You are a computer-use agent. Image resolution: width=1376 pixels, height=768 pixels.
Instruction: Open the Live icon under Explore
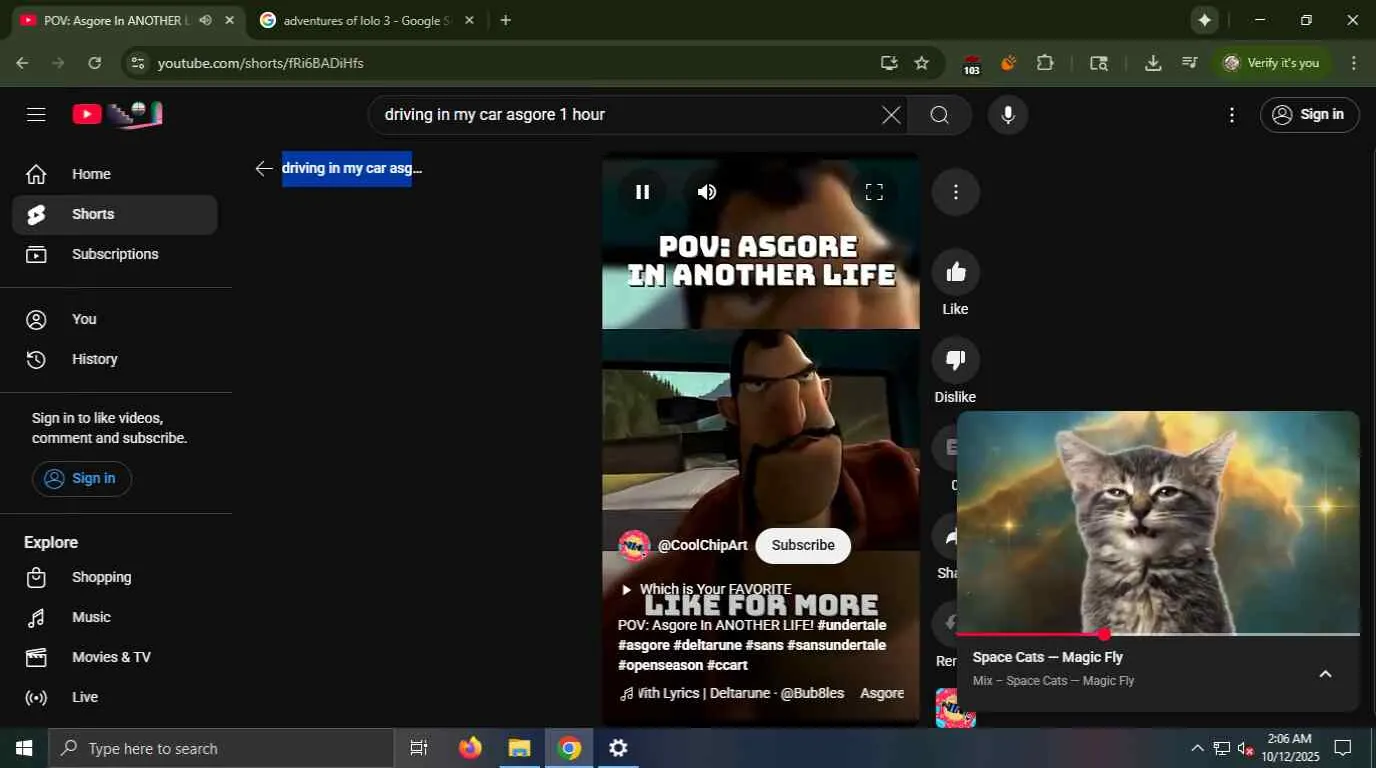[36, 697]
